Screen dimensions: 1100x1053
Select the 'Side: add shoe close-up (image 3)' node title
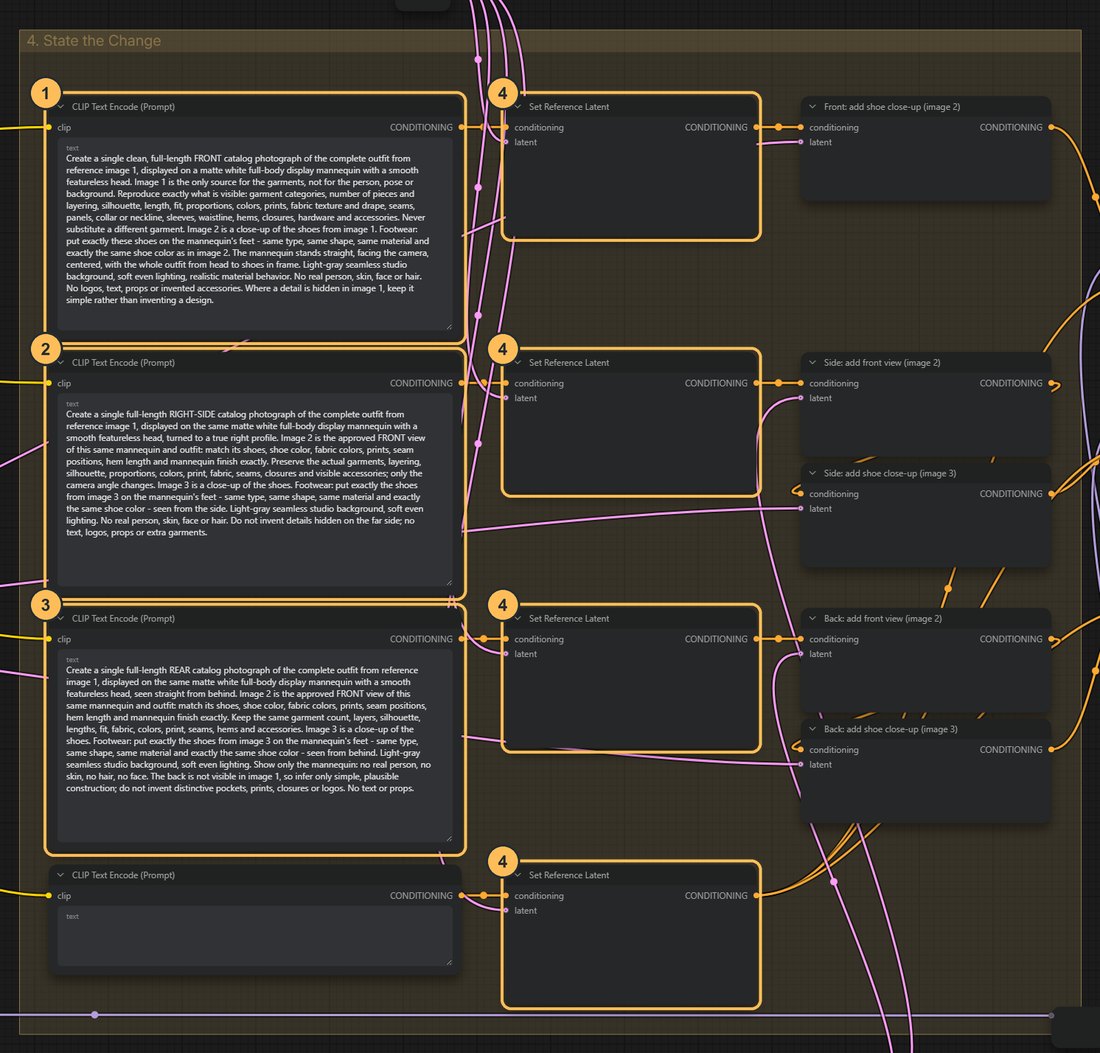point(890,474)
